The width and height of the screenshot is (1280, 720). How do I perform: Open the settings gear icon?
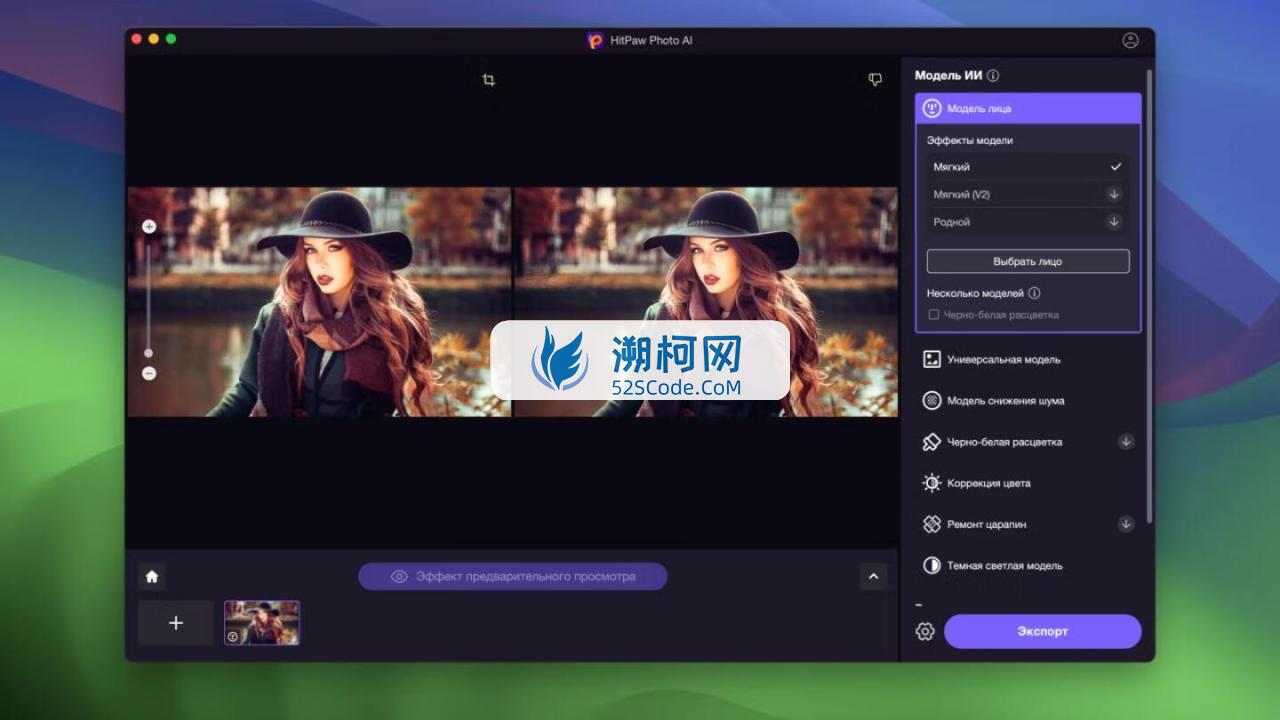[x=925, y=631]
